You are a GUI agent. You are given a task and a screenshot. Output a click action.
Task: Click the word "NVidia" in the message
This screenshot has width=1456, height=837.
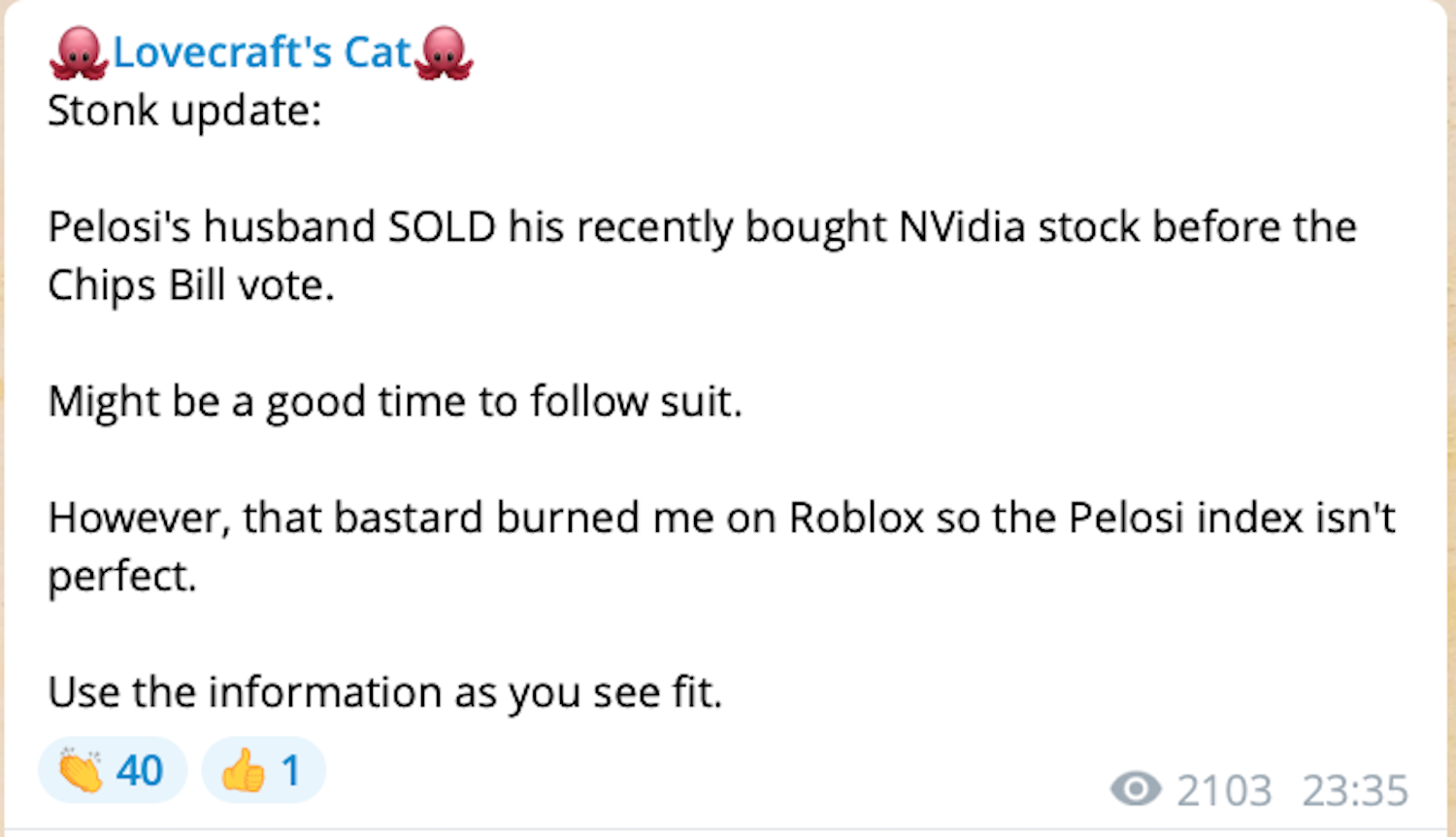(x=962, y=227)
